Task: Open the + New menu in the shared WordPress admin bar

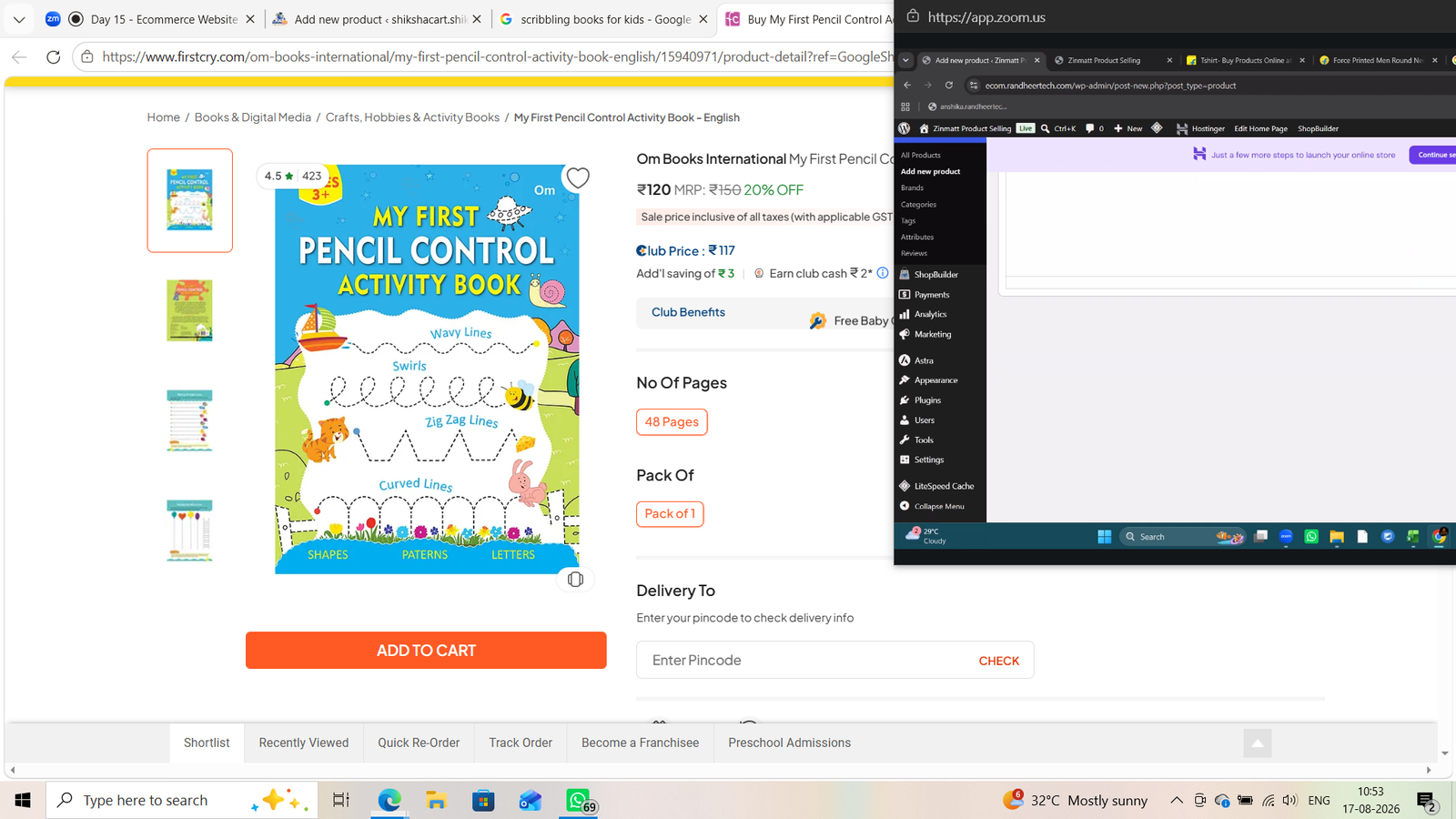Action: [1128, 128]
